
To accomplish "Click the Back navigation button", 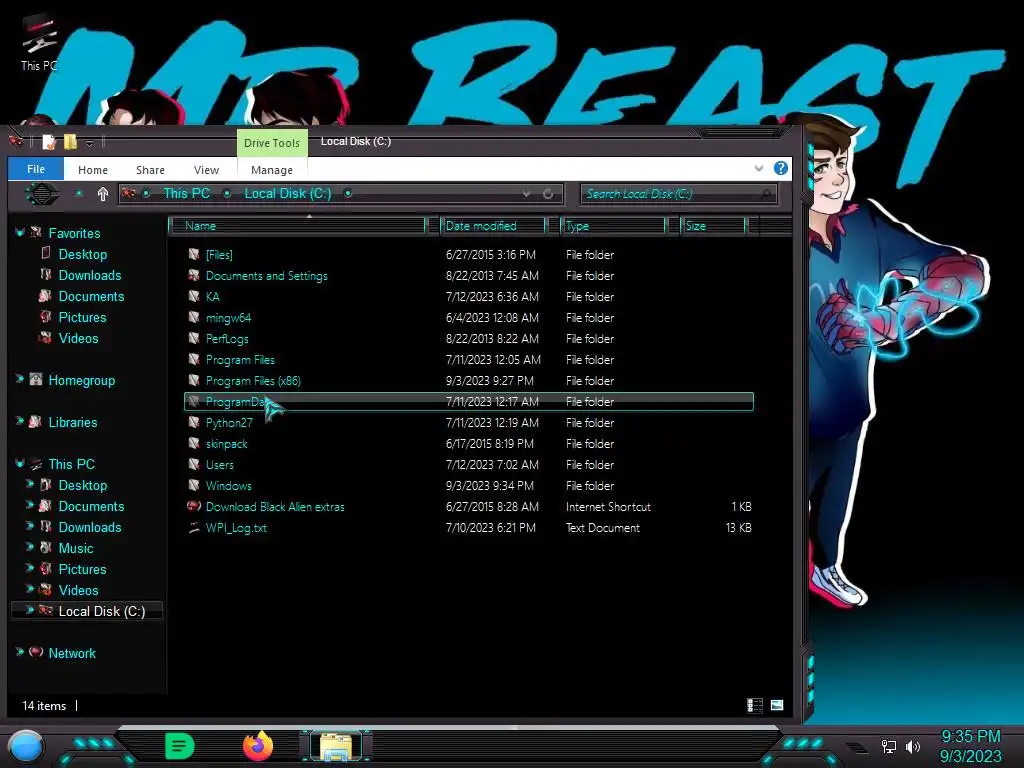I will [42, 194].
